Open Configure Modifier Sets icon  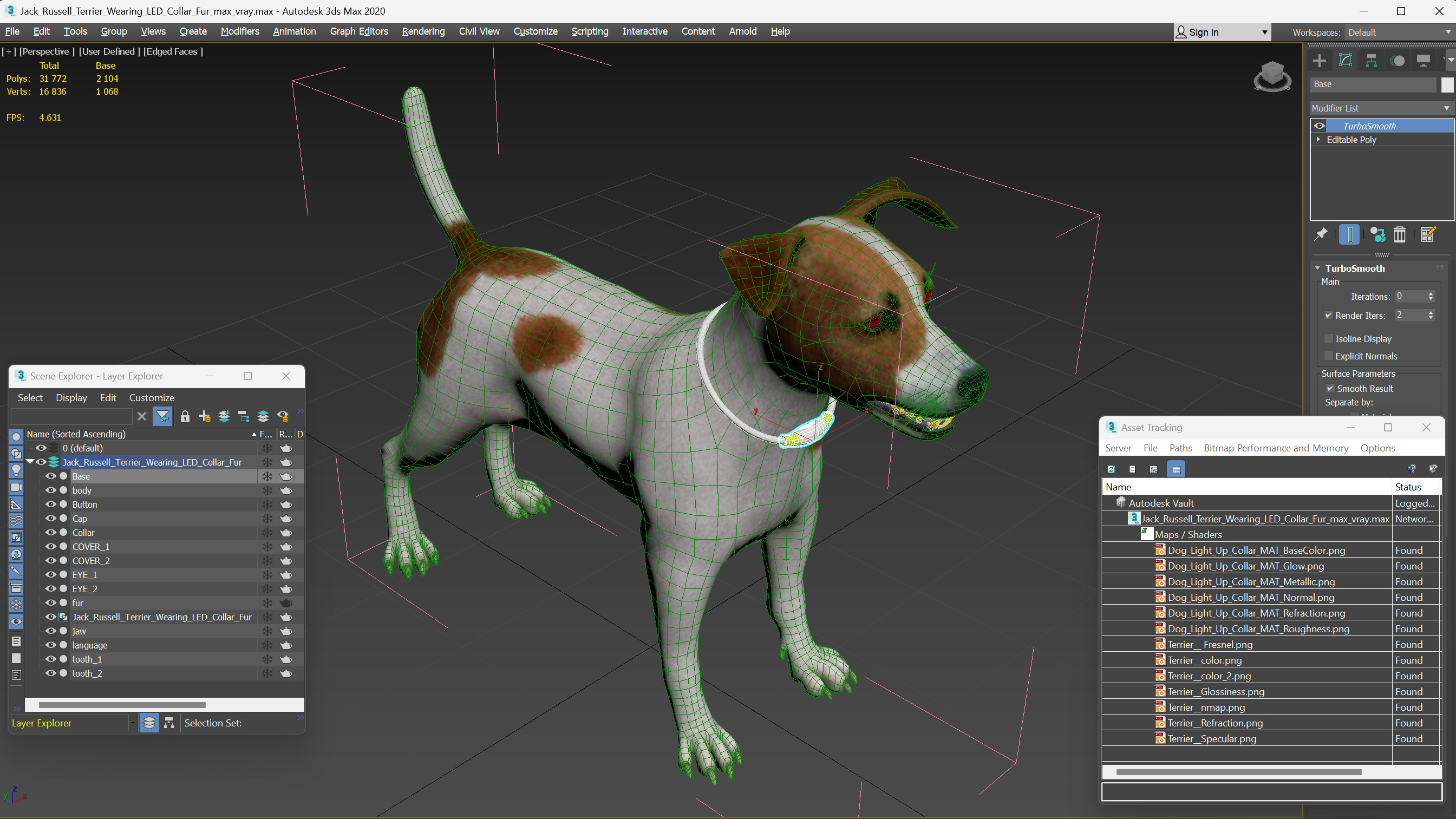(1428, 234)
